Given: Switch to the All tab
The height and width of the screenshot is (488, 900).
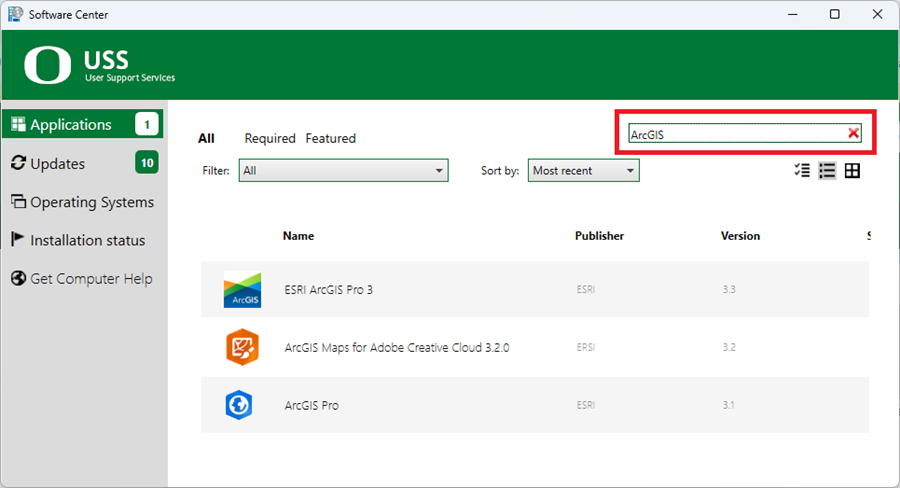Looking at the screenshot, I should (x=206, y=138).
